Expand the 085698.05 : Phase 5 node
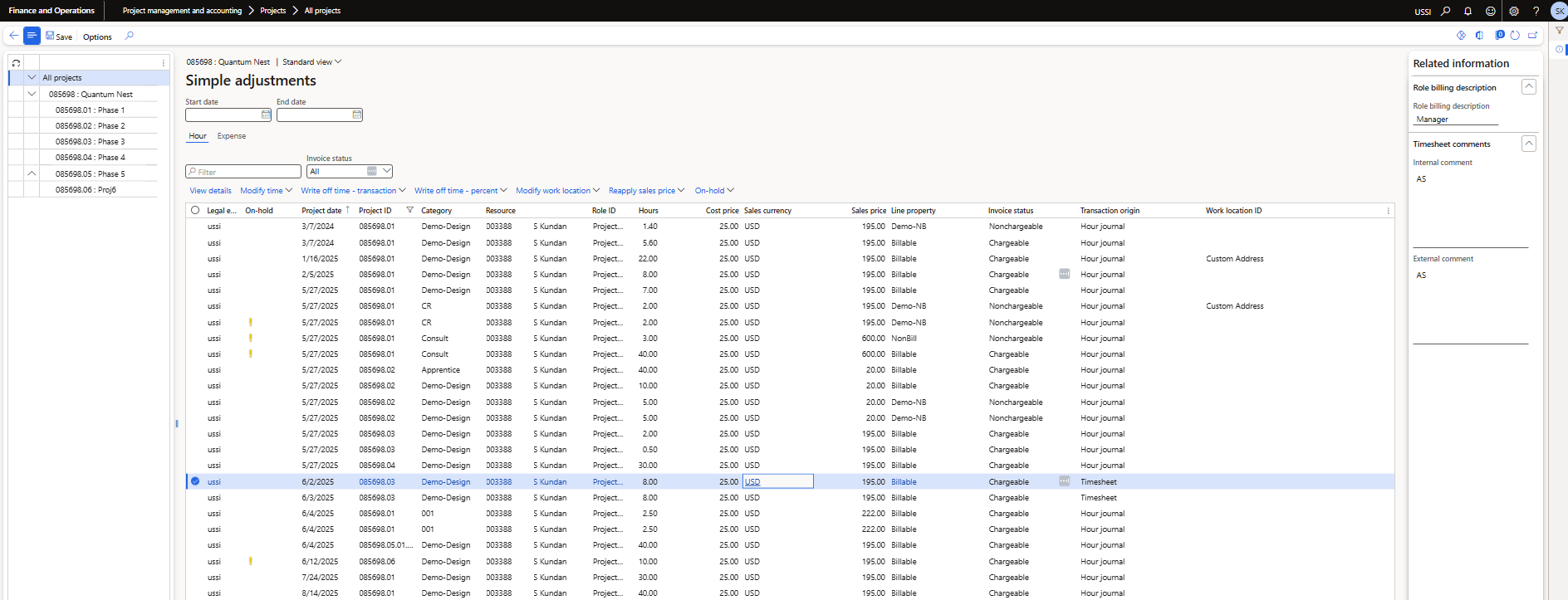The image size is (1568, 600). point(32,173)
